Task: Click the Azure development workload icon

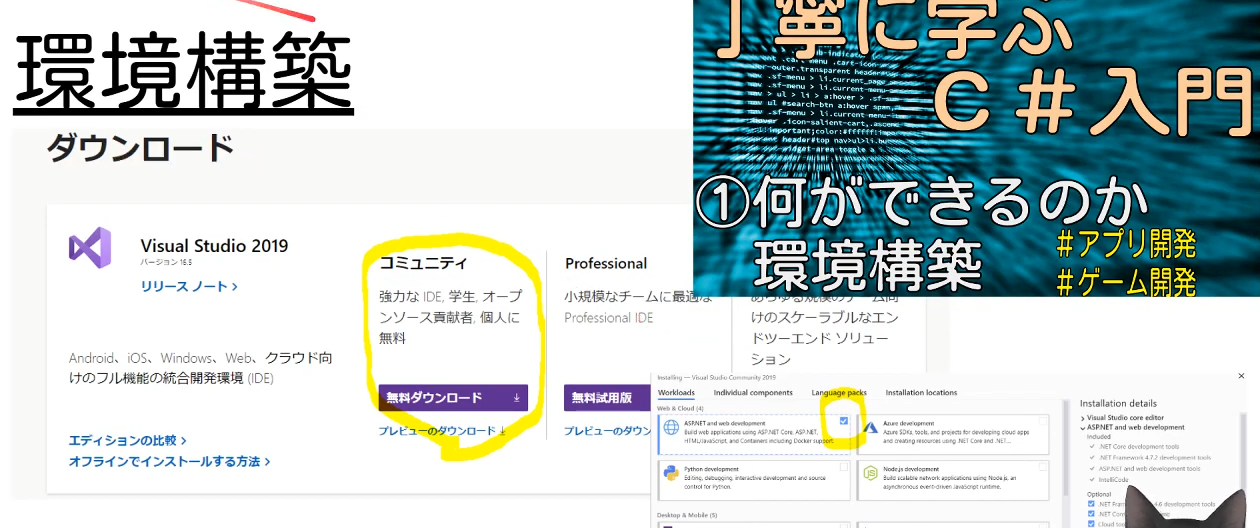Action: click(x=870, y=427)
